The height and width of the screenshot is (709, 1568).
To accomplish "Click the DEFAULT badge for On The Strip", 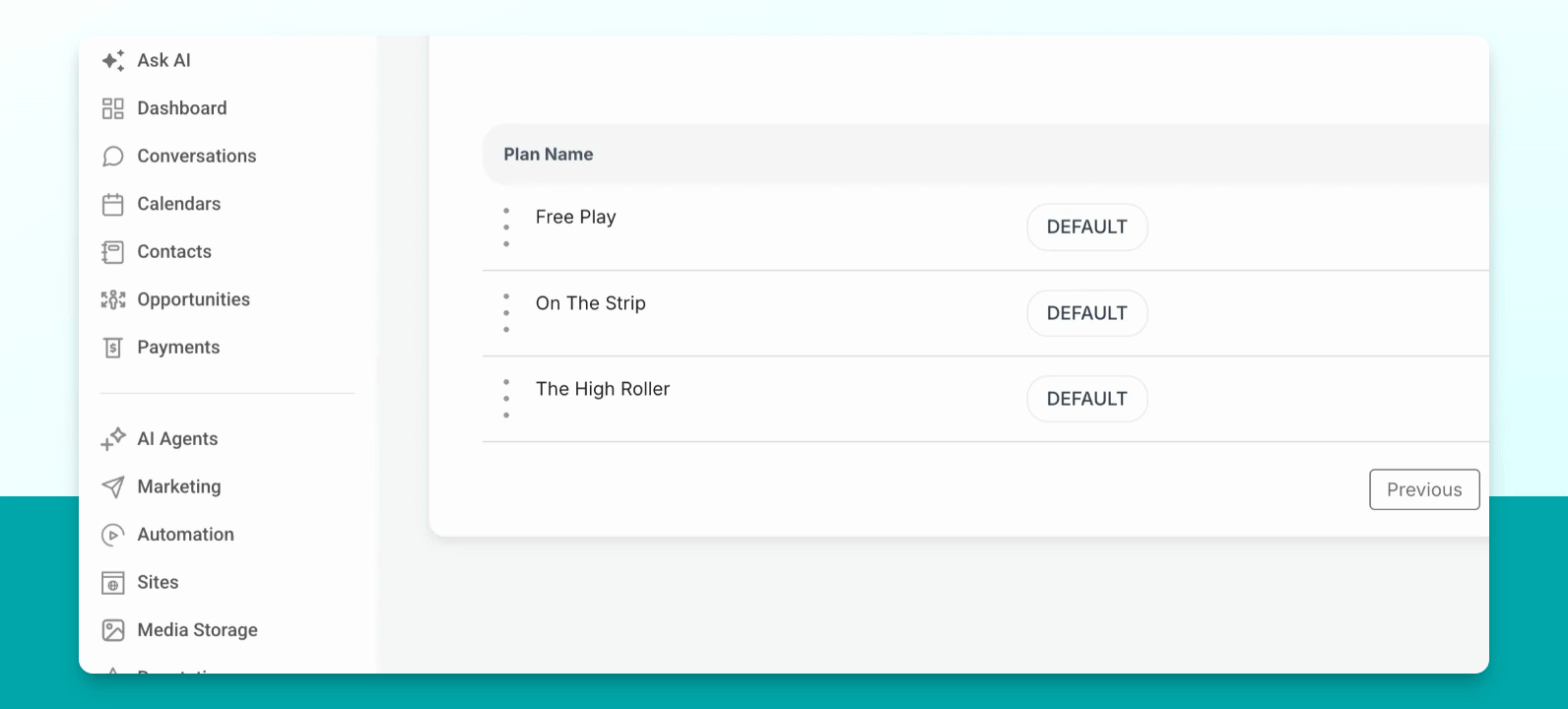I will (1087, 313).
